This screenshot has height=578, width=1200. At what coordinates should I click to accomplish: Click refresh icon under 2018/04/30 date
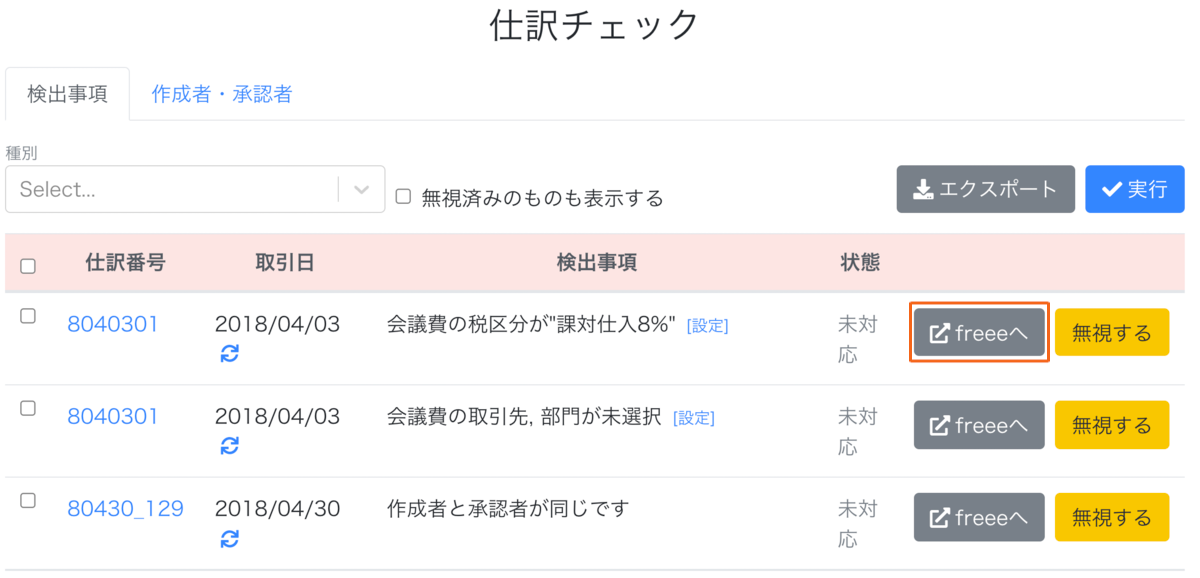tap(230, 539)
